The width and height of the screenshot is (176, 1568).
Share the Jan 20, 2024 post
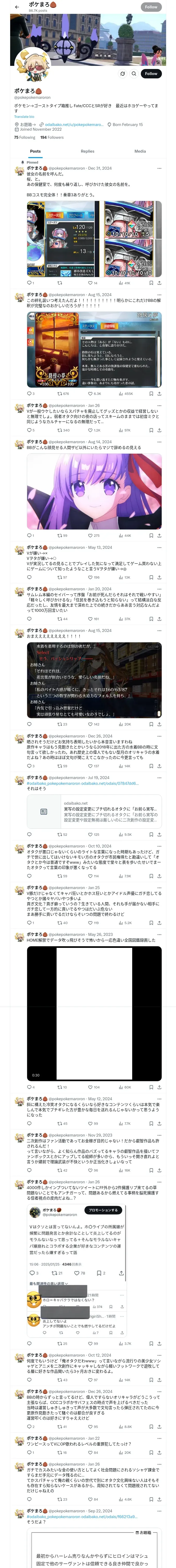(160, 619)
